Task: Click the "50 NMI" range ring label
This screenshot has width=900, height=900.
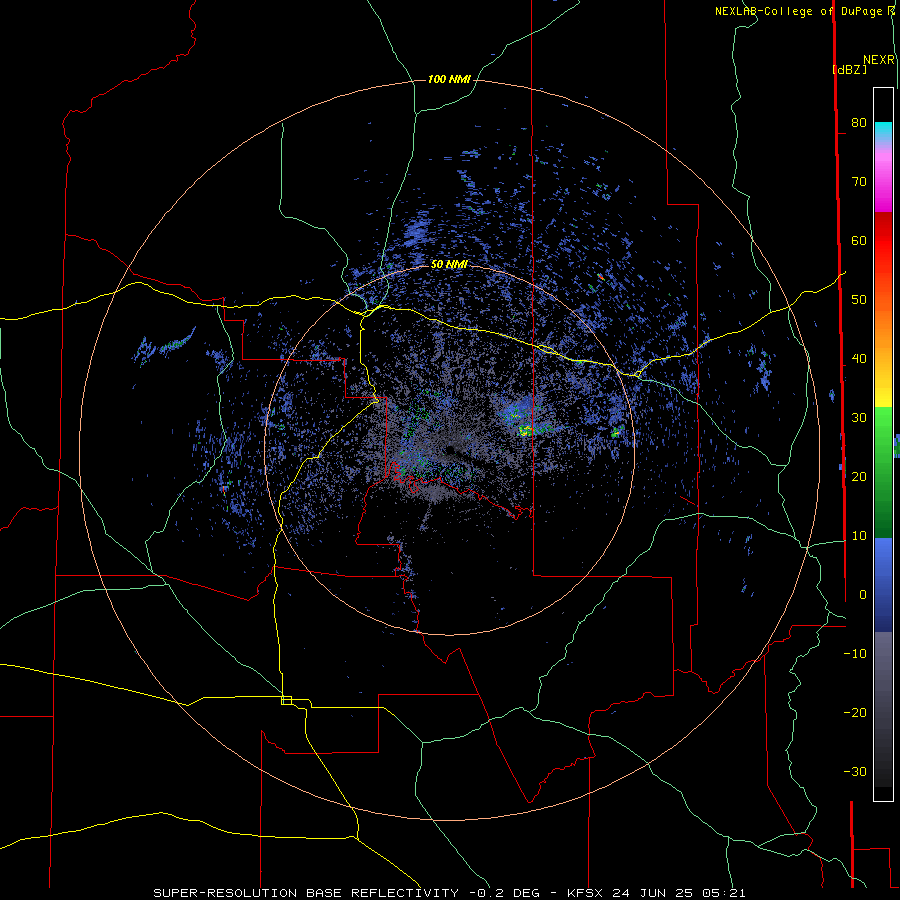Action: pos(449,264)
